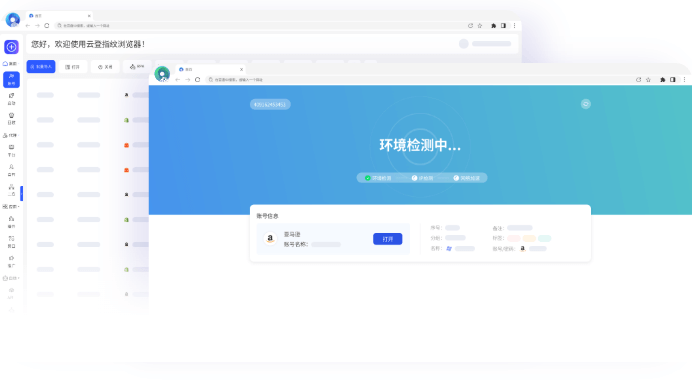Bookmark star in the front browser window

(648, 79)
